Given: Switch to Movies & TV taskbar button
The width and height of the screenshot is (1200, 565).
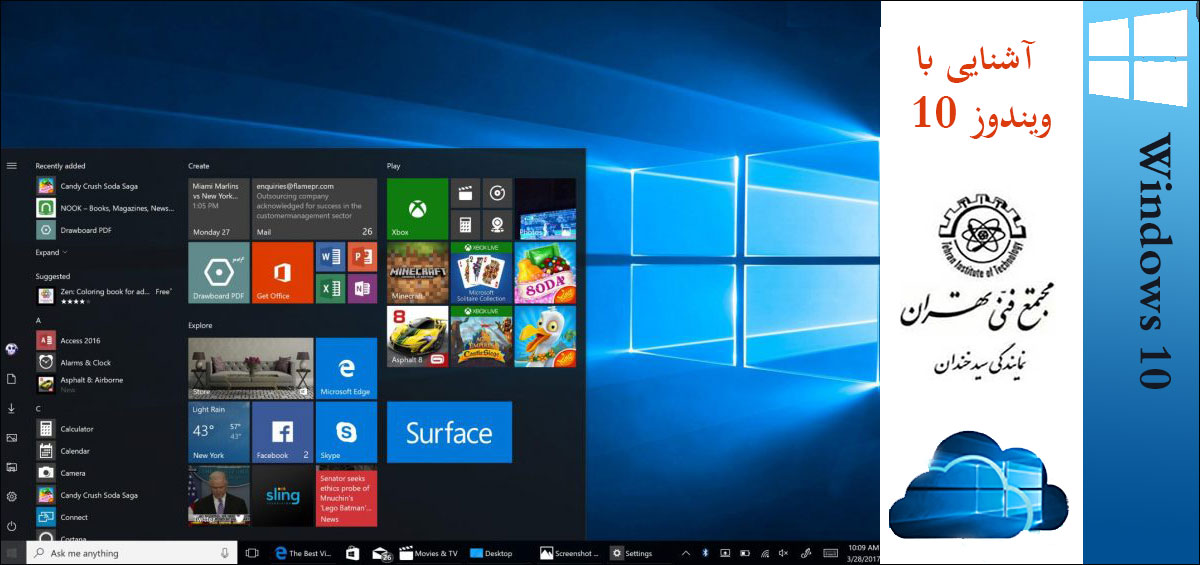Looking at the screenshot, I should [429, 553].
